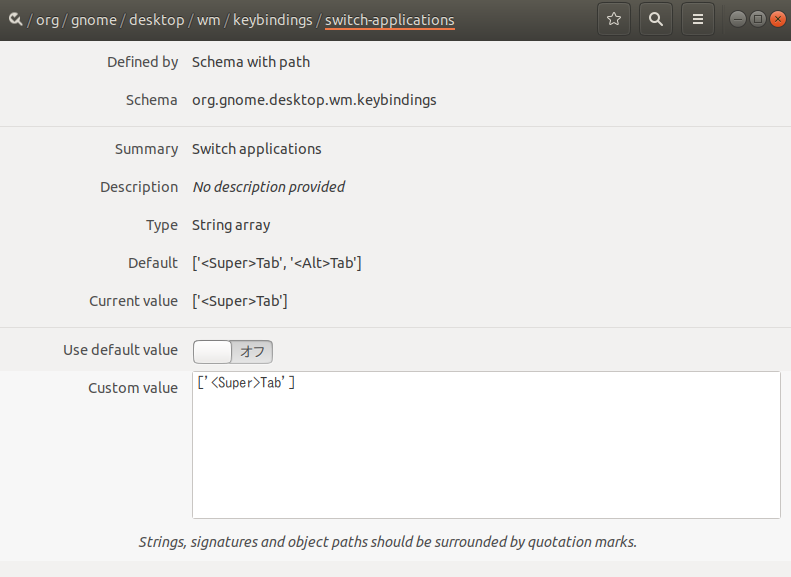Click inside the Custom value text box
This screenshot has height=577, width=791.
486,445
